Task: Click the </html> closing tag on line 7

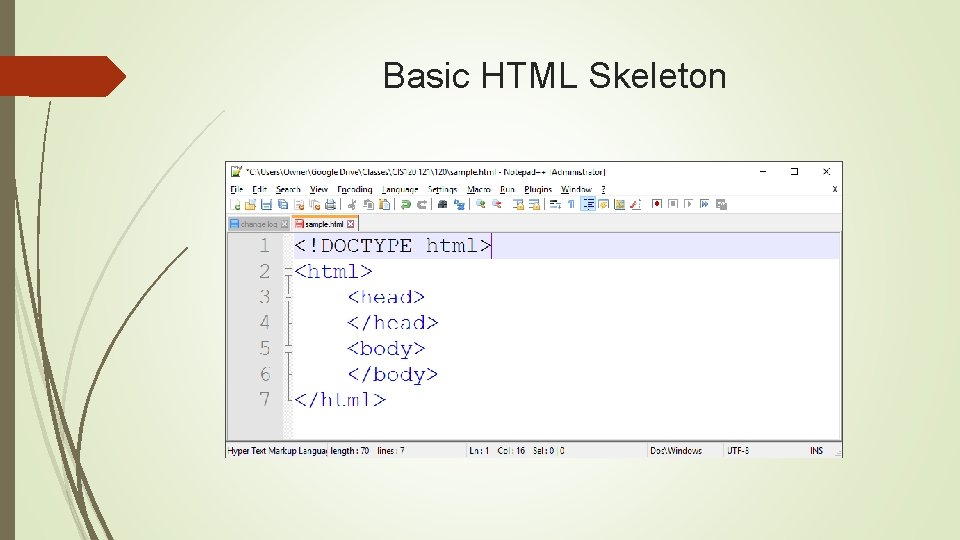Action: click(340, 400)
